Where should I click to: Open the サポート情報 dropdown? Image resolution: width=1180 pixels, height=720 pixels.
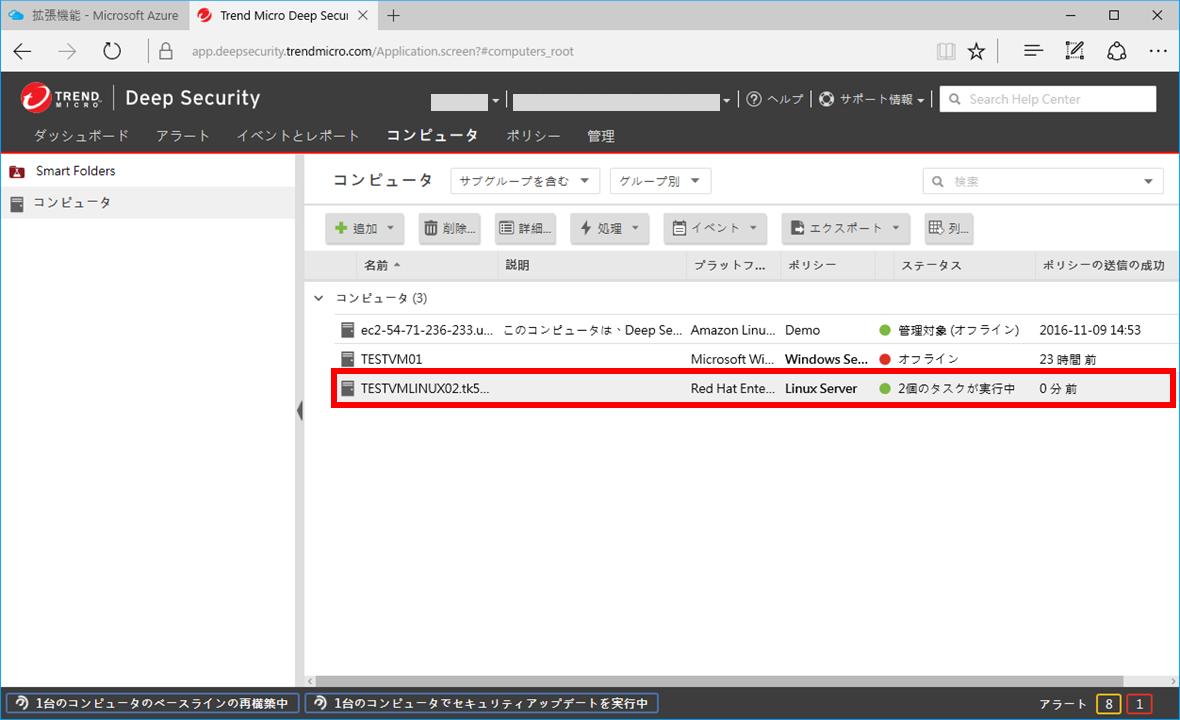(x=881, y=99)
